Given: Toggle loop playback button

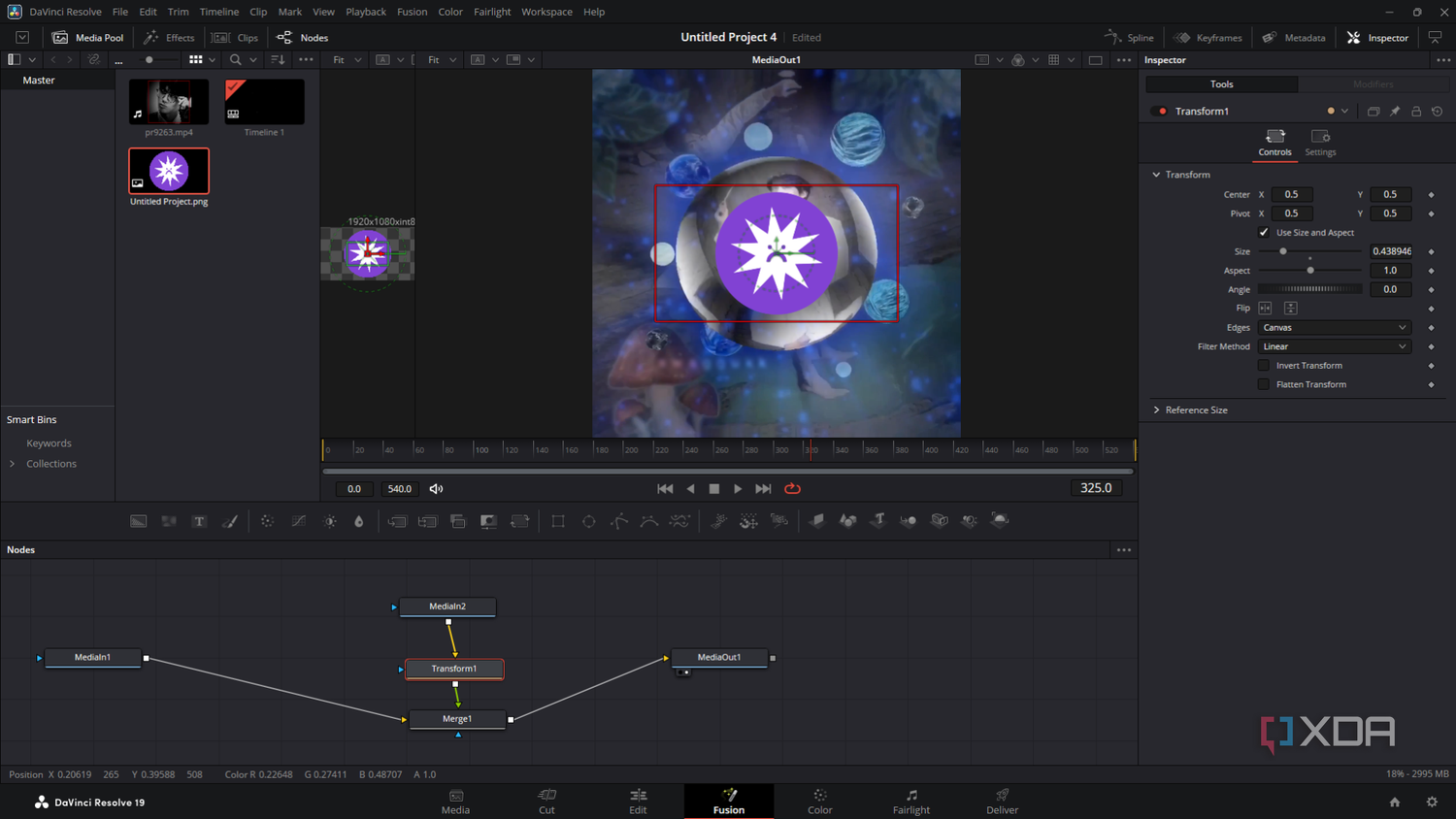Looking at the screenshot, I should (x=792, y=489).
